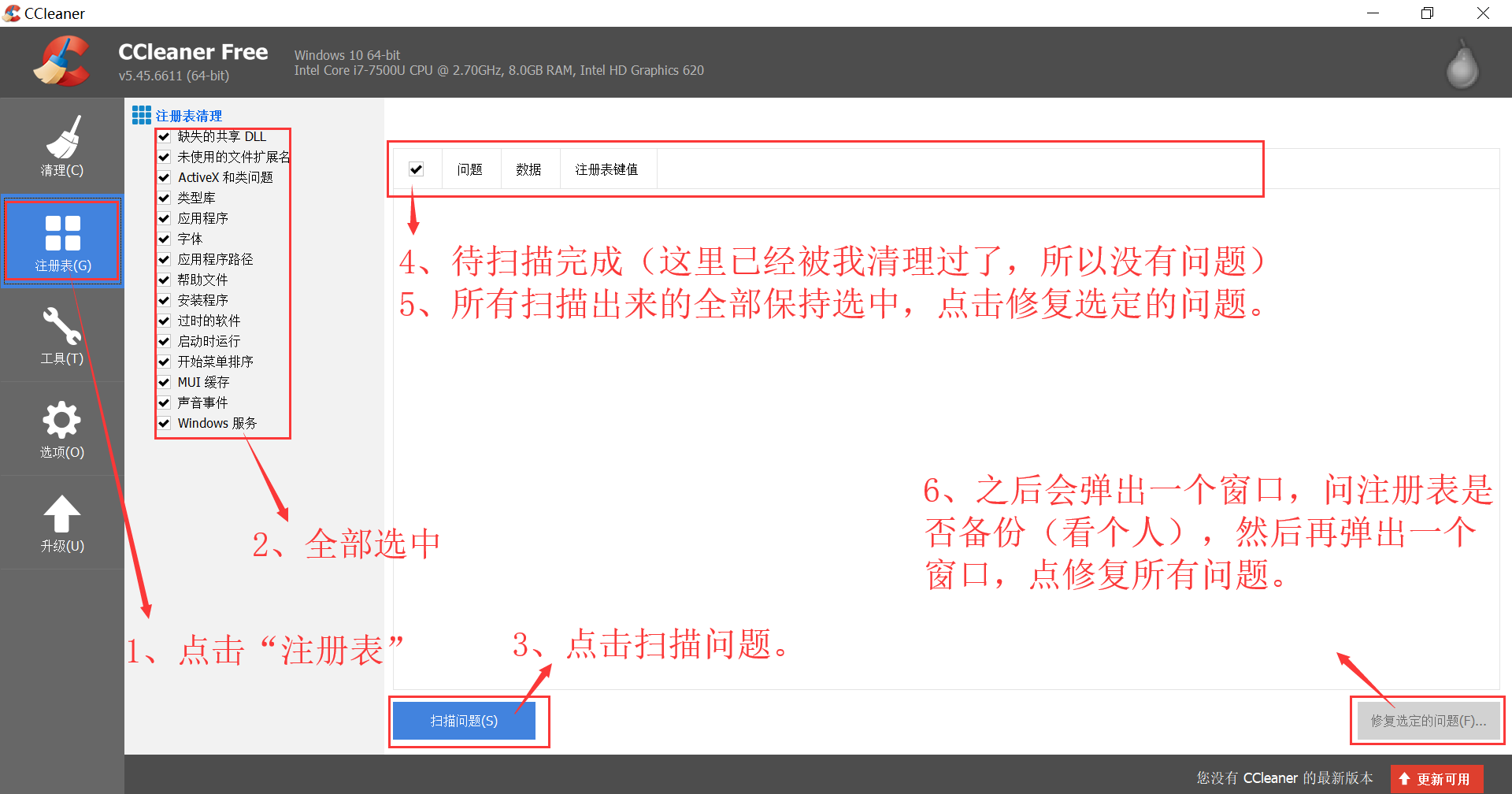Disable the 帮助文件 checkbox

click(165, 280)
